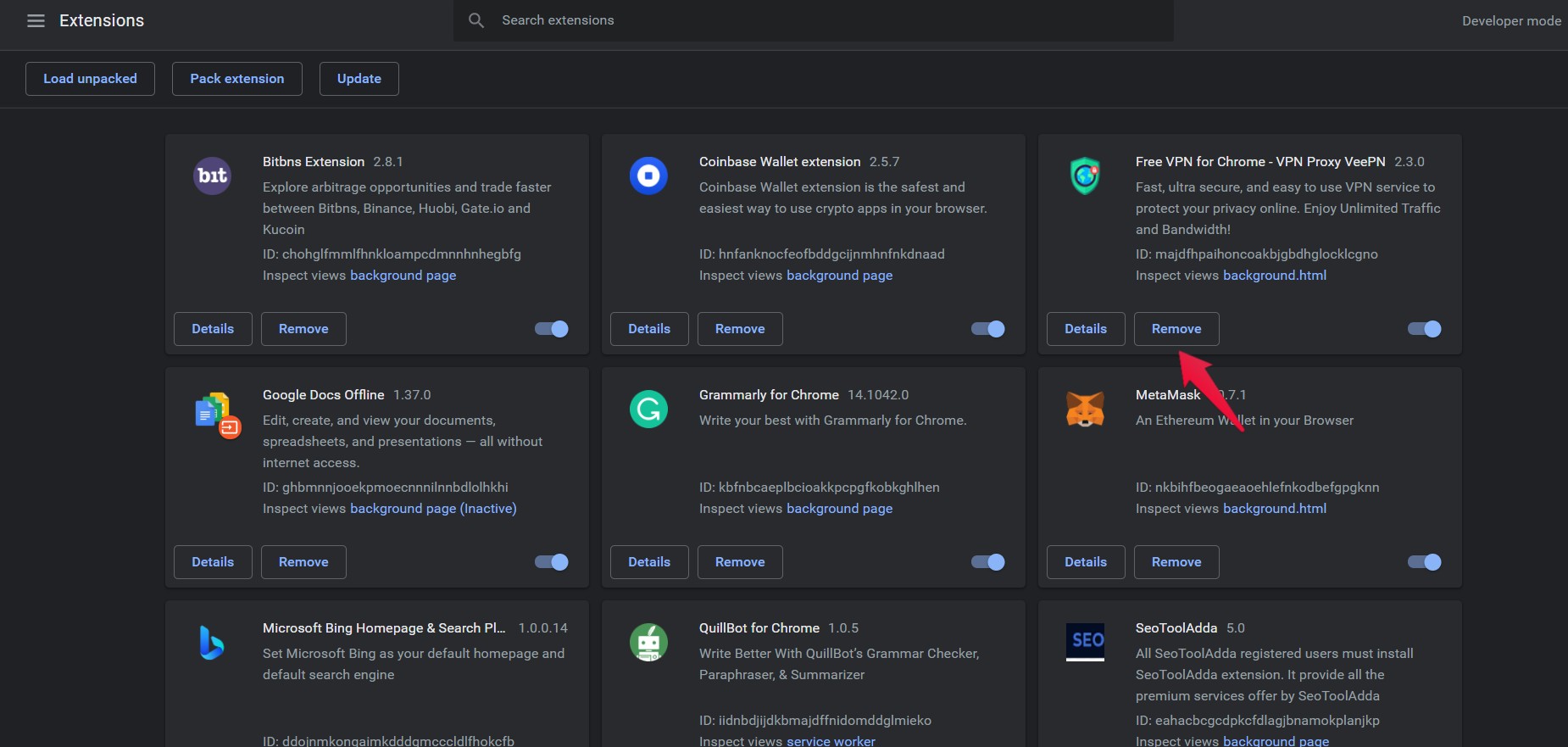Open VeePN background.html inspect link
This screenshot has width=1568, height=747.
click(1275, 276)
